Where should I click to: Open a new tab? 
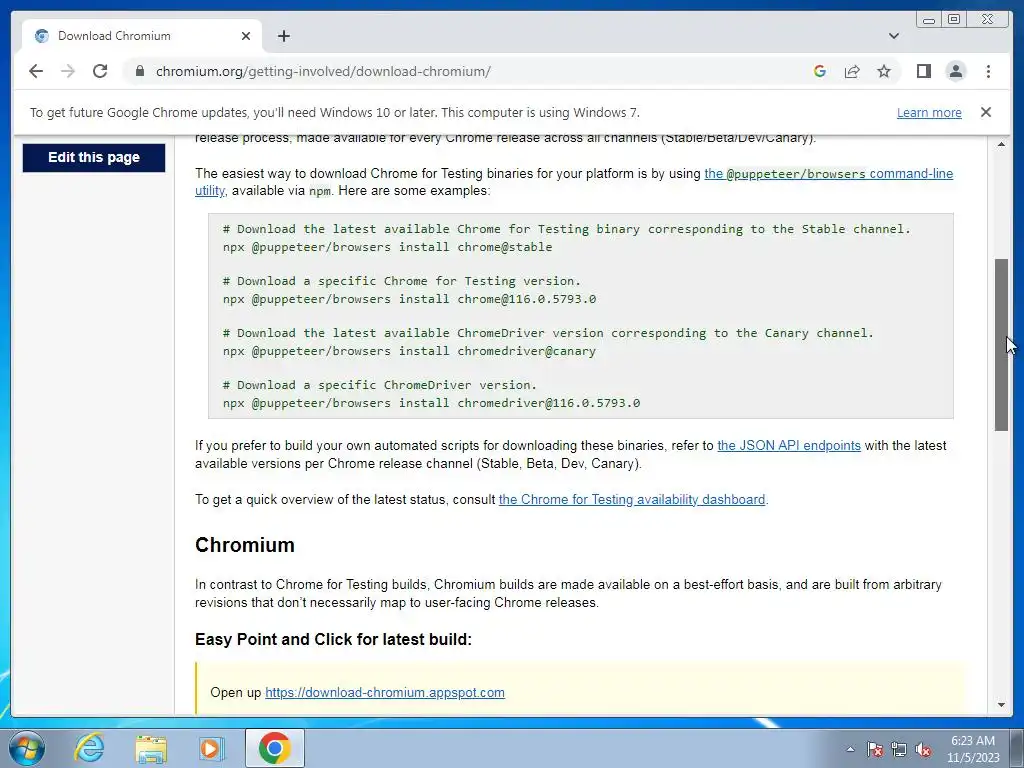tap(283, 36)
